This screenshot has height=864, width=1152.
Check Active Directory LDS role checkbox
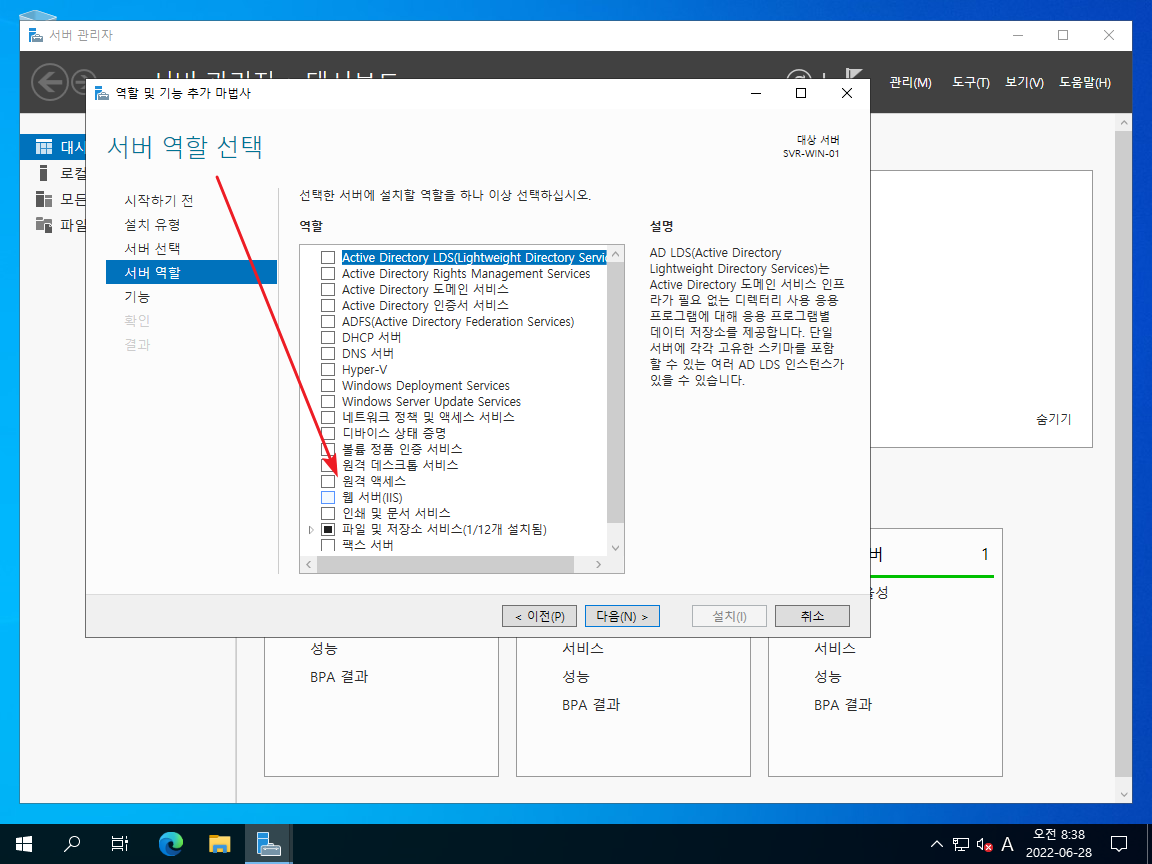pyautogui.click(x=328, y=258)
